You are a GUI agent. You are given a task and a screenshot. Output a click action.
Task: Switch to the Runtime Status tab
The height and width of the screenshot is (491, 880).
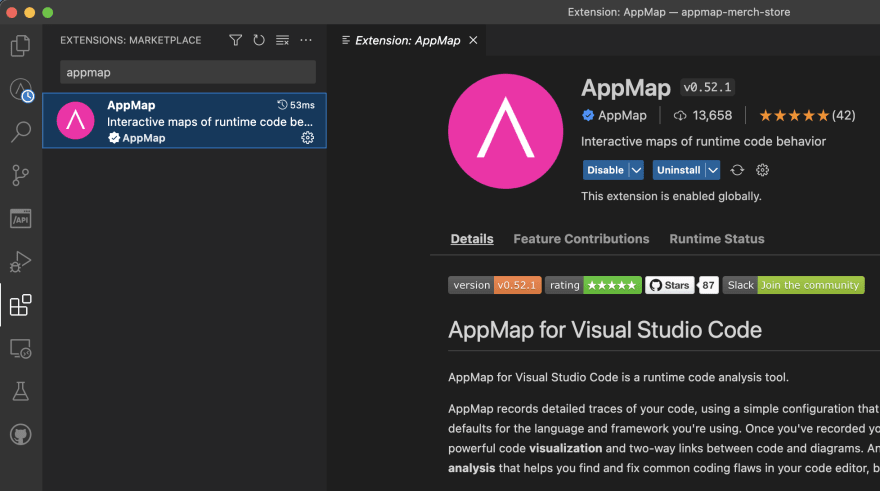pyautogui.click(x=717, y=239)
